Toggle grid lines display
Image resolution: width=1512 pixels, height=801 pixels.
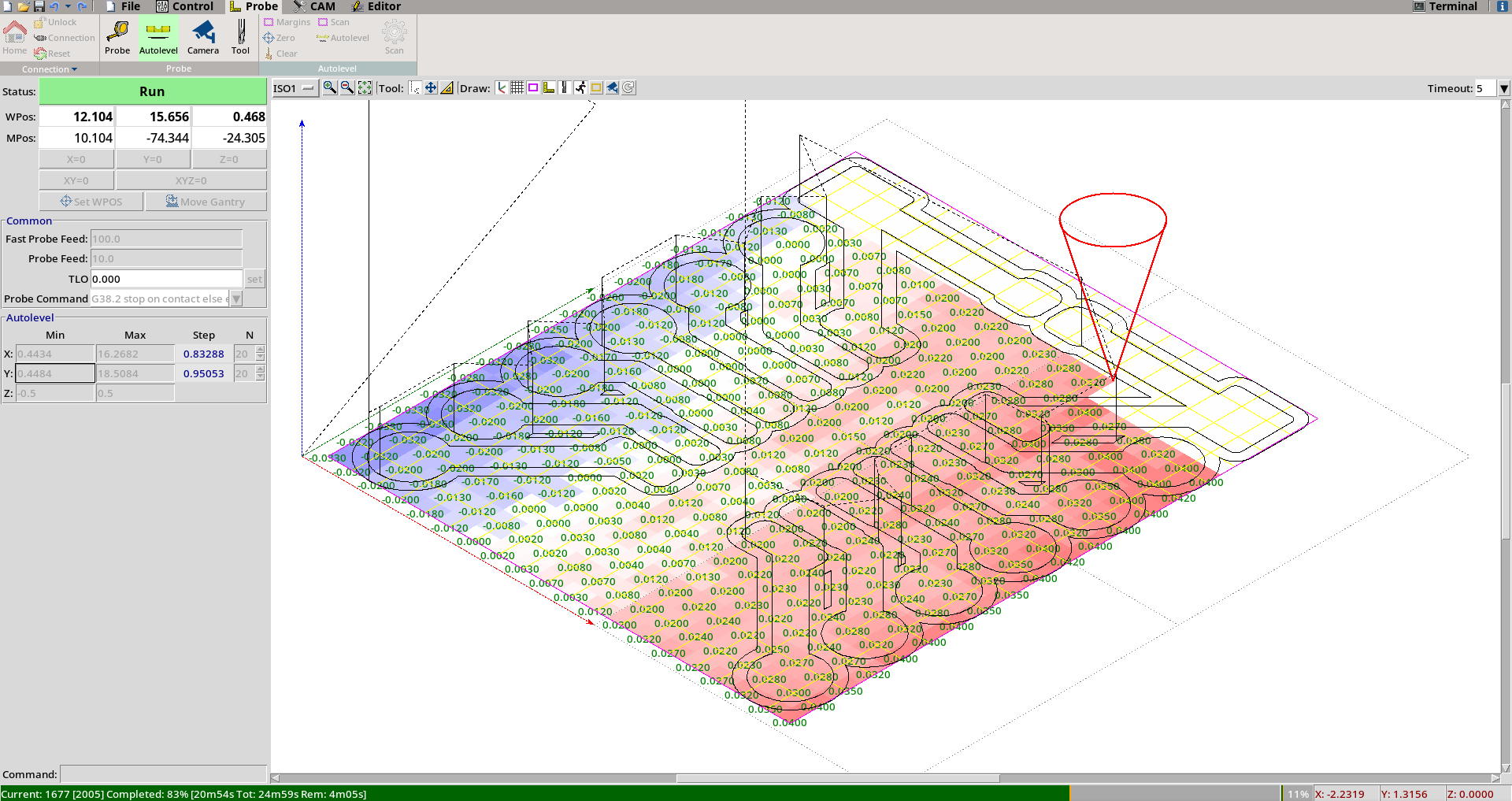(517, 88)
